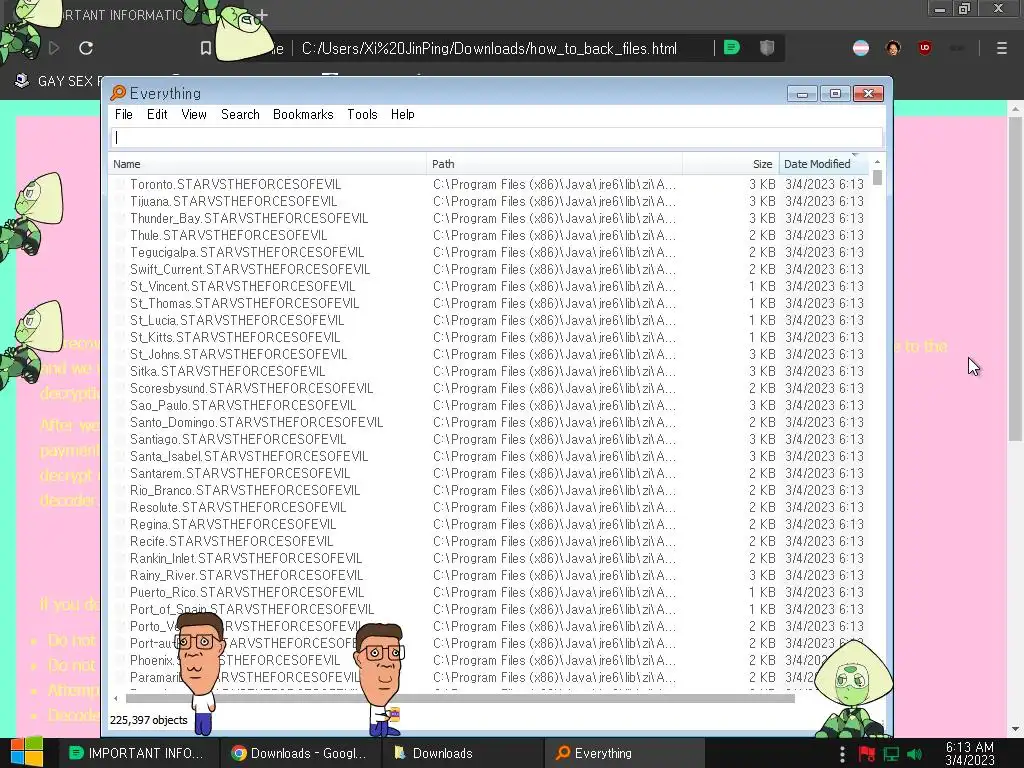Open the browser profile avatar icon

893,48
